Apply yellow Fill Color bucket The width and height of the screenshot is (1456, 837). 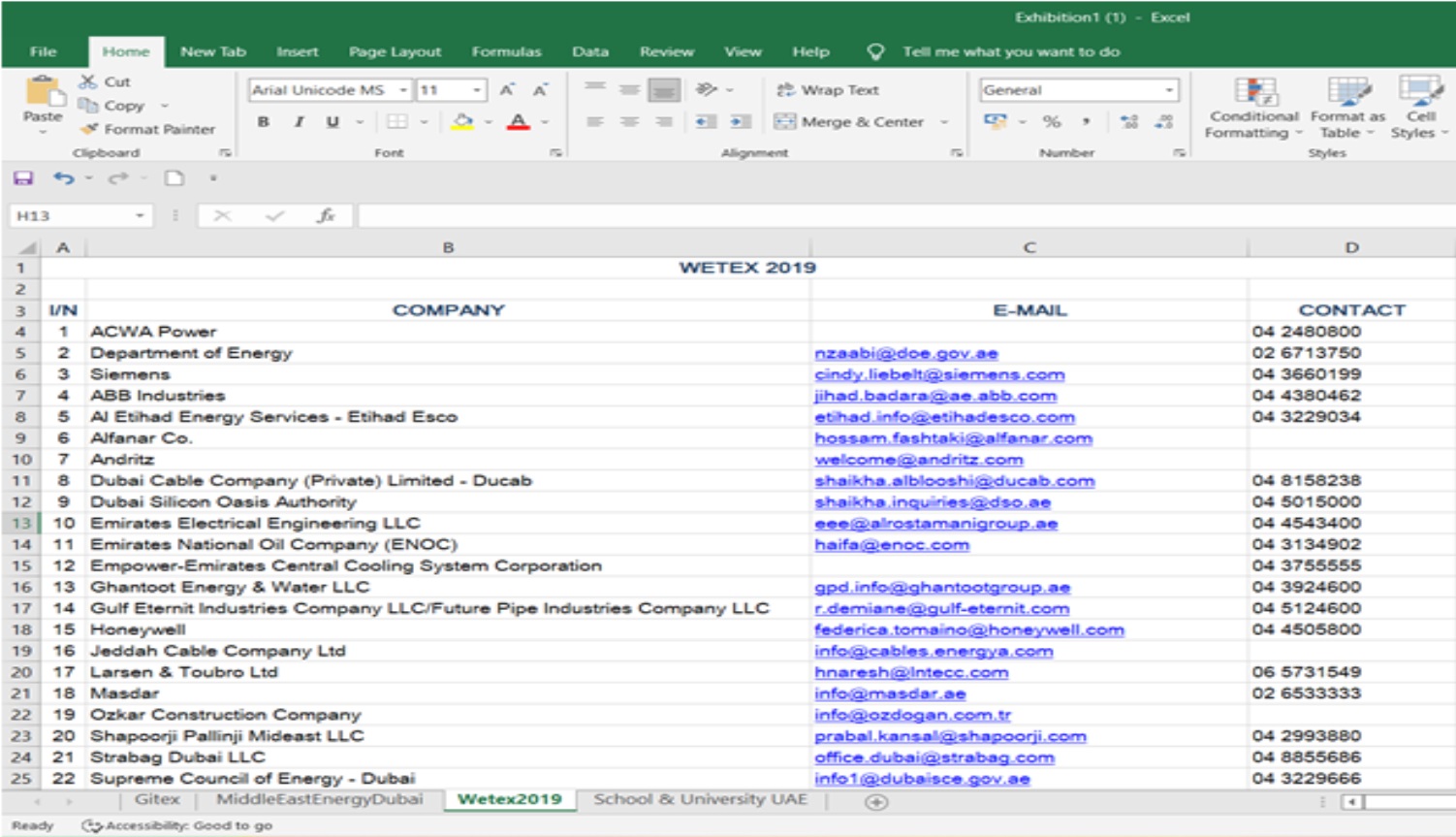coord(463,122)
